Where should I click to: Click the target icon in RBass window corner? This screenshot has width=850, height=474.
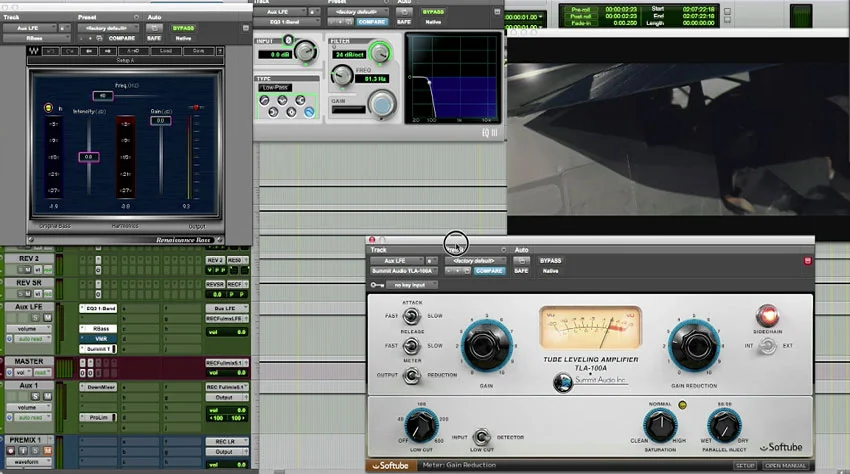click(246, 28)
